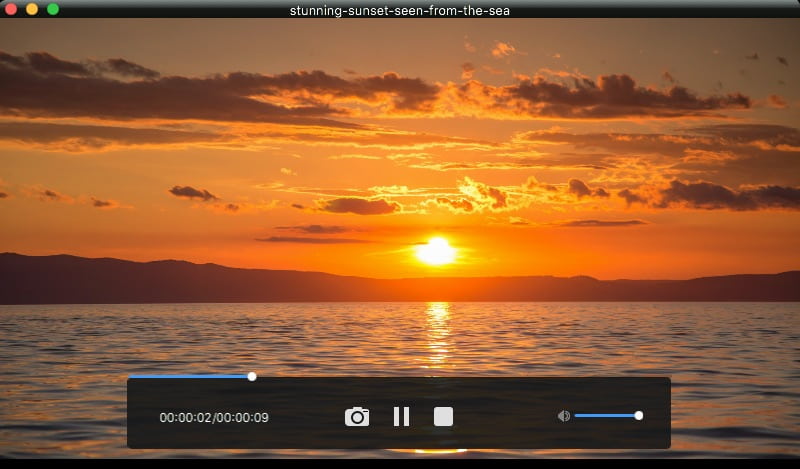
Task: Close the window with the red button
Action: pyautogui.click(x=11, y=9)
